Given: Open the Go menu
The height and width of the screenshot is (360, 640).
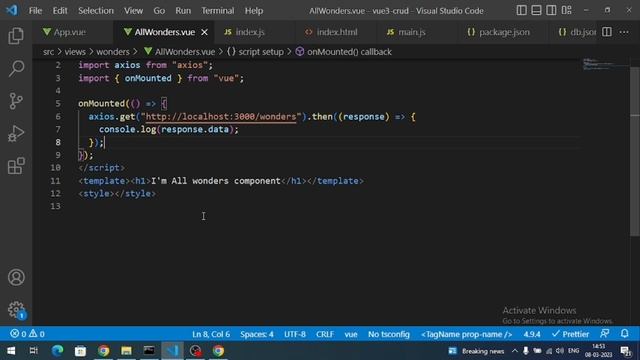Looking at the screenshot, I should click(159, 11).
